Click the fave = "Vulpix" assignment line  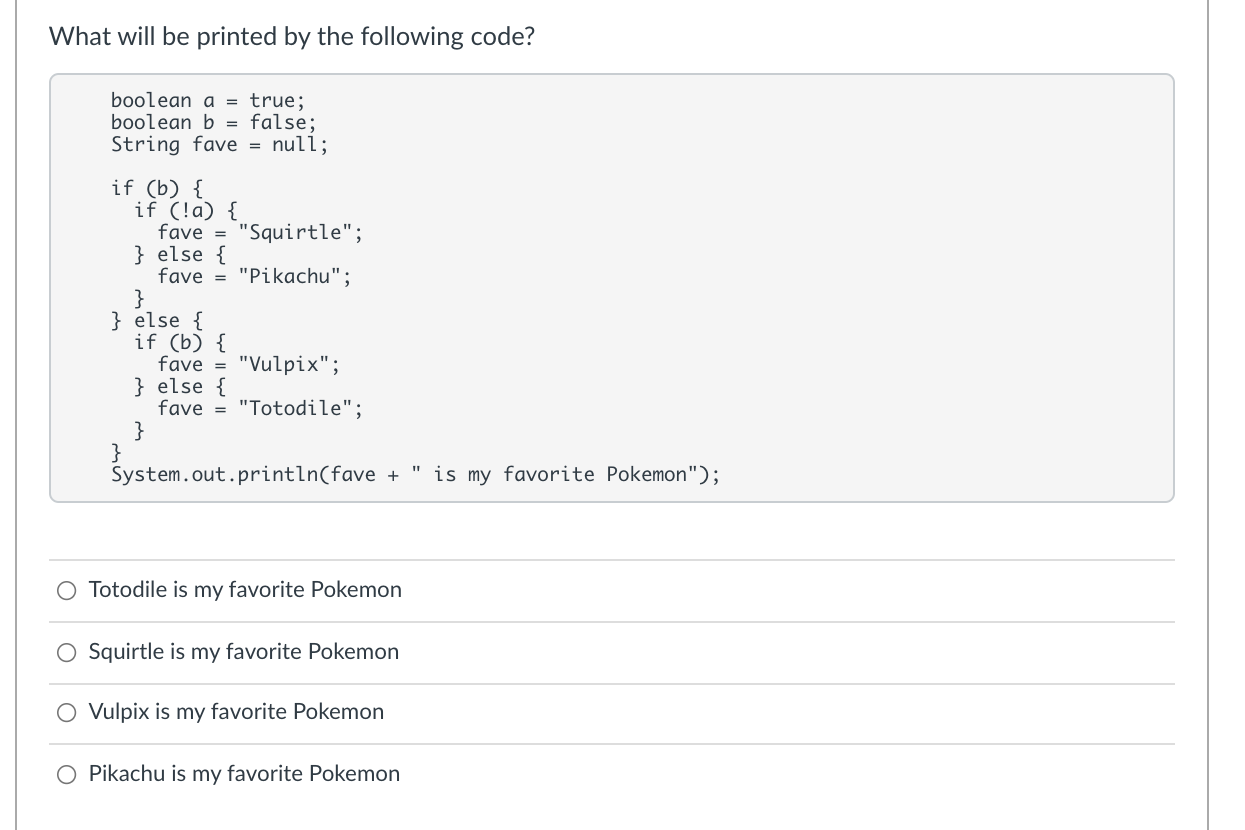click(249, 364)
